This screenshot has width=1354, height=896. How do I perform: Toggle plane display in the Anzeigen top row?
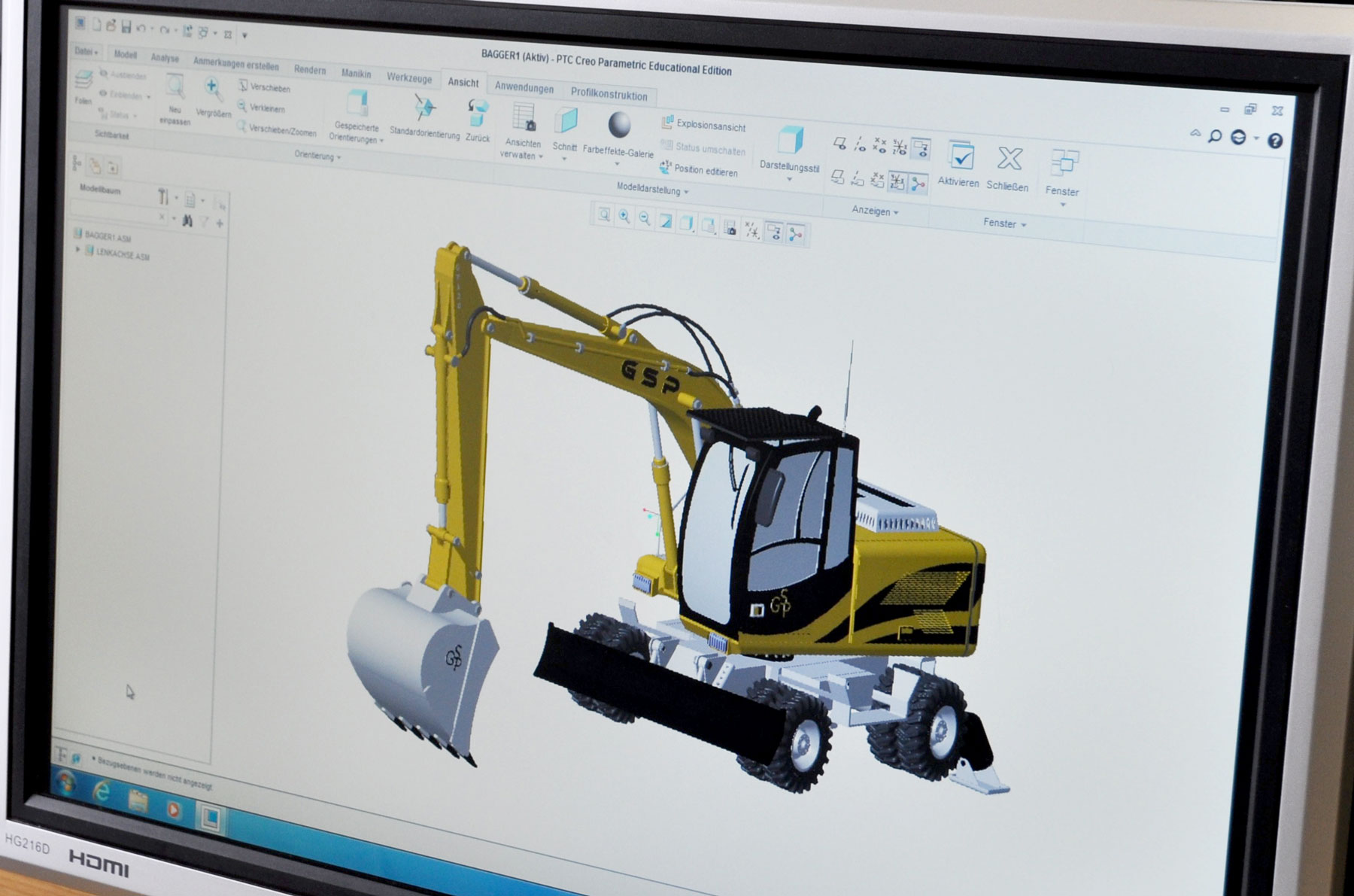click(840, 142)
